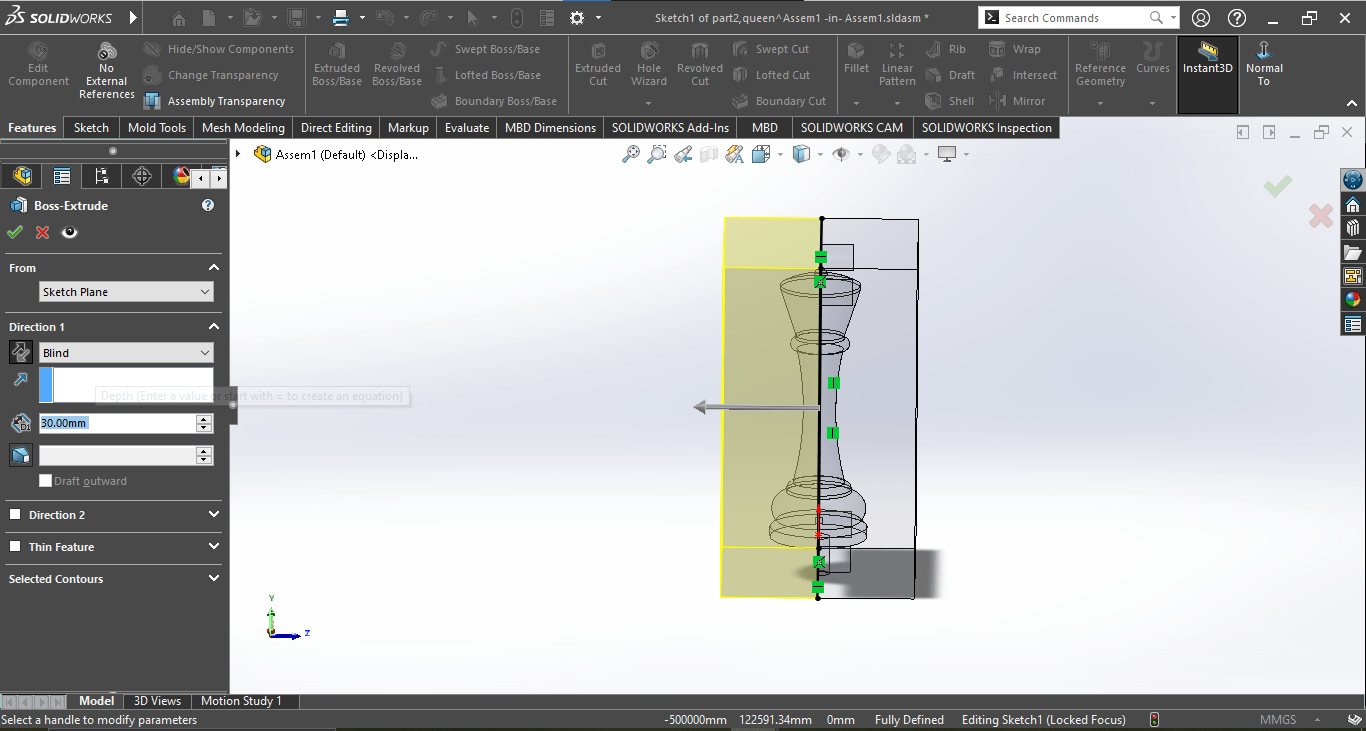Enable the Direction 2 checkbox
Image resolution: width=1366 pixels, height=731 pixels.
(x=15, y=515)
